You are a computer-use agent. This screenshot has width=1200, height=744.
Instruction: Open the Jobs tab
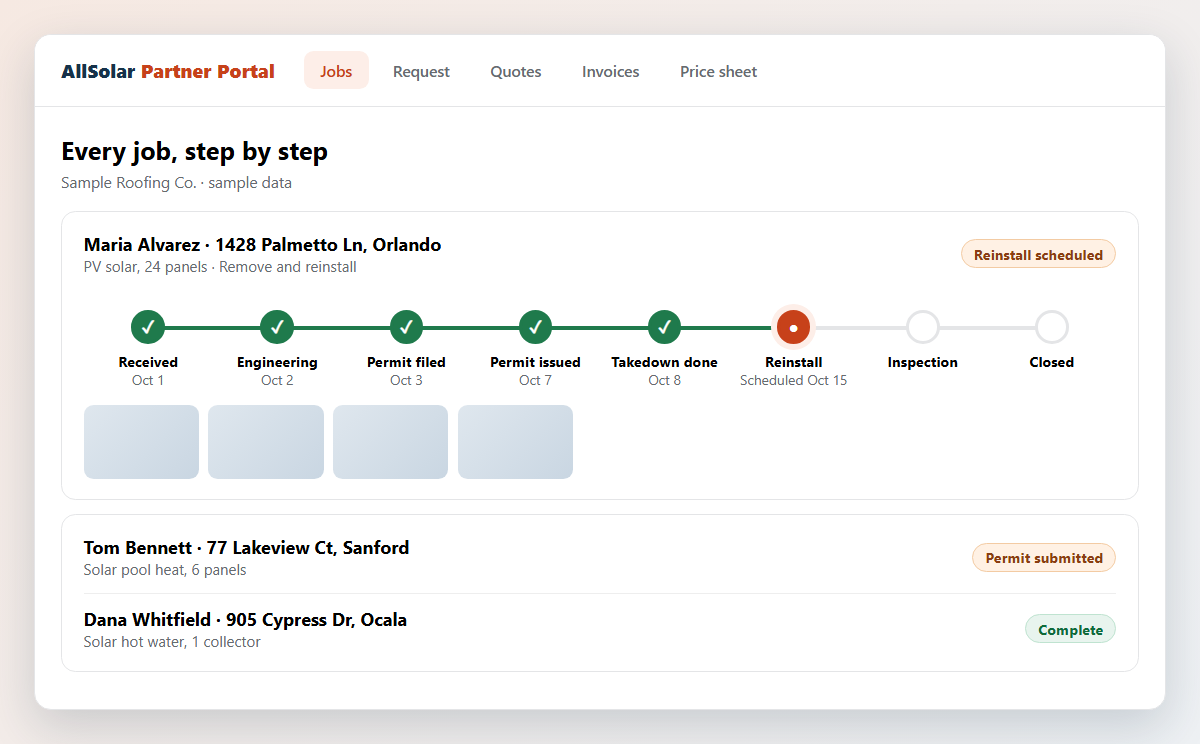pyautogui.click(x=336, y=71)
